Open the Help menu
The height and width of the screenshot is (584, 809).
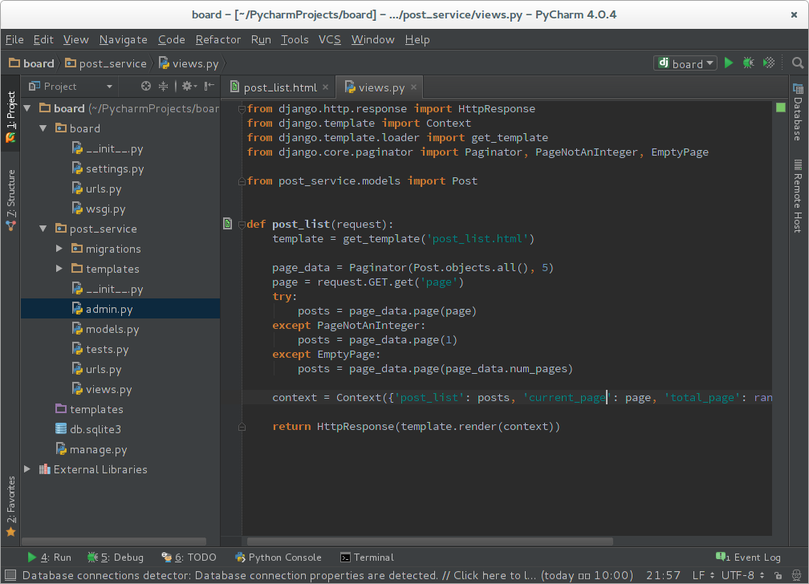tap(417, 39)
